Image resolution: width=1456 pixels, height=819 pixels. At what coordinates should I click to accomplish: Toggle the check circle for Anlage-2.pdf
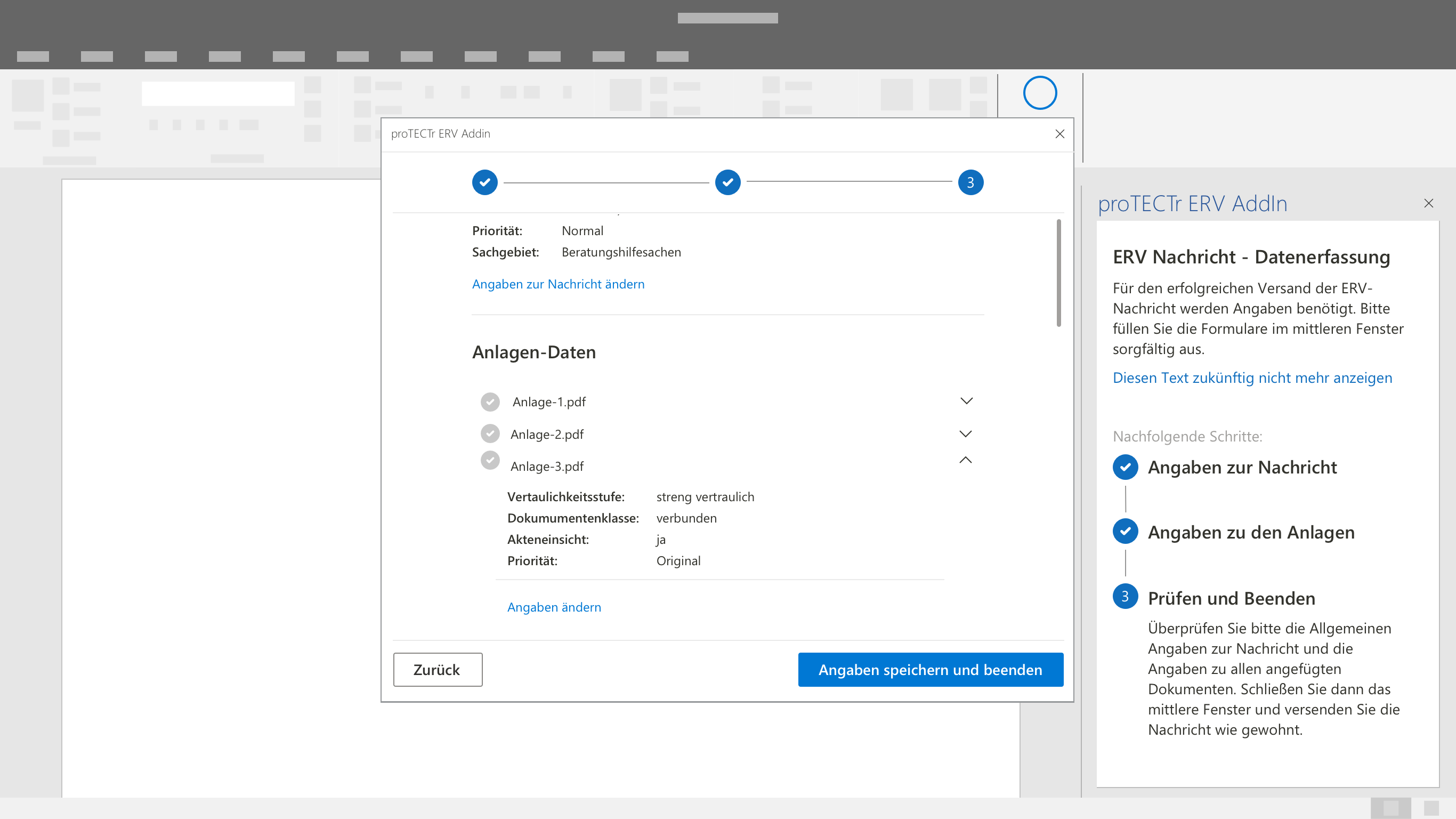click(x=490, y=434)
